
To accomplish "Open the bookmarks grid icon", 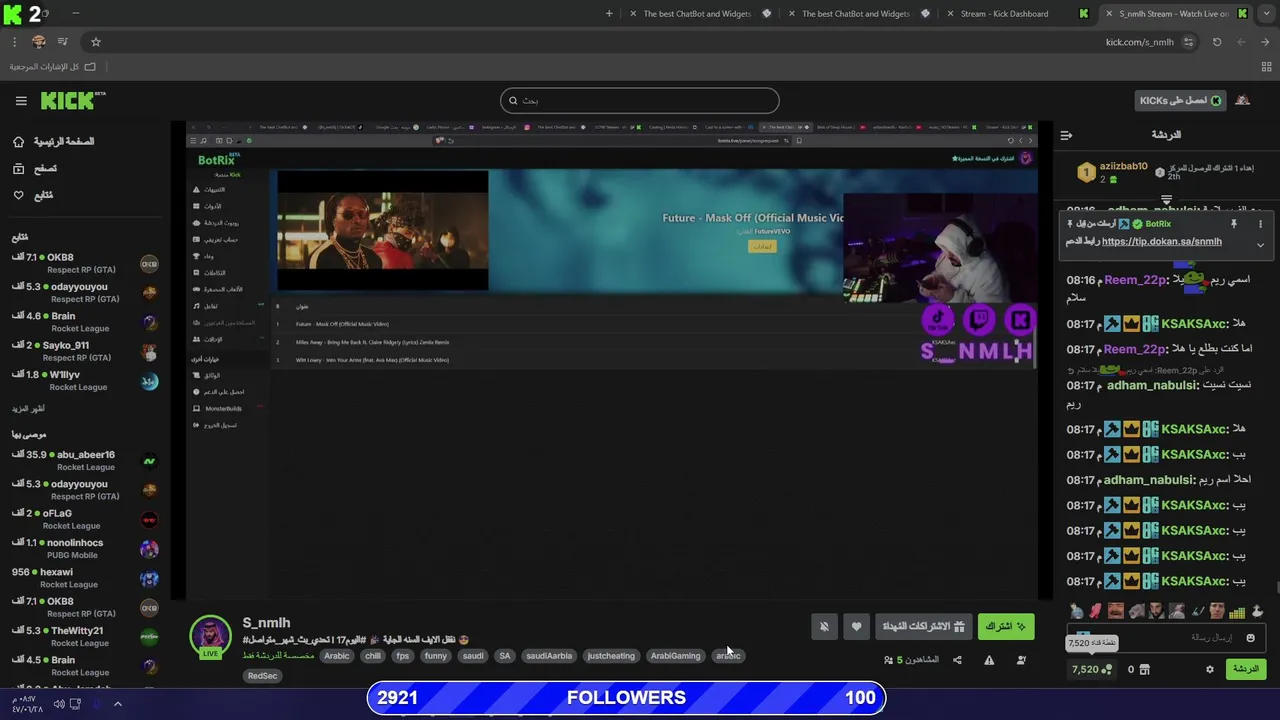I will [x=1265, y=67].
